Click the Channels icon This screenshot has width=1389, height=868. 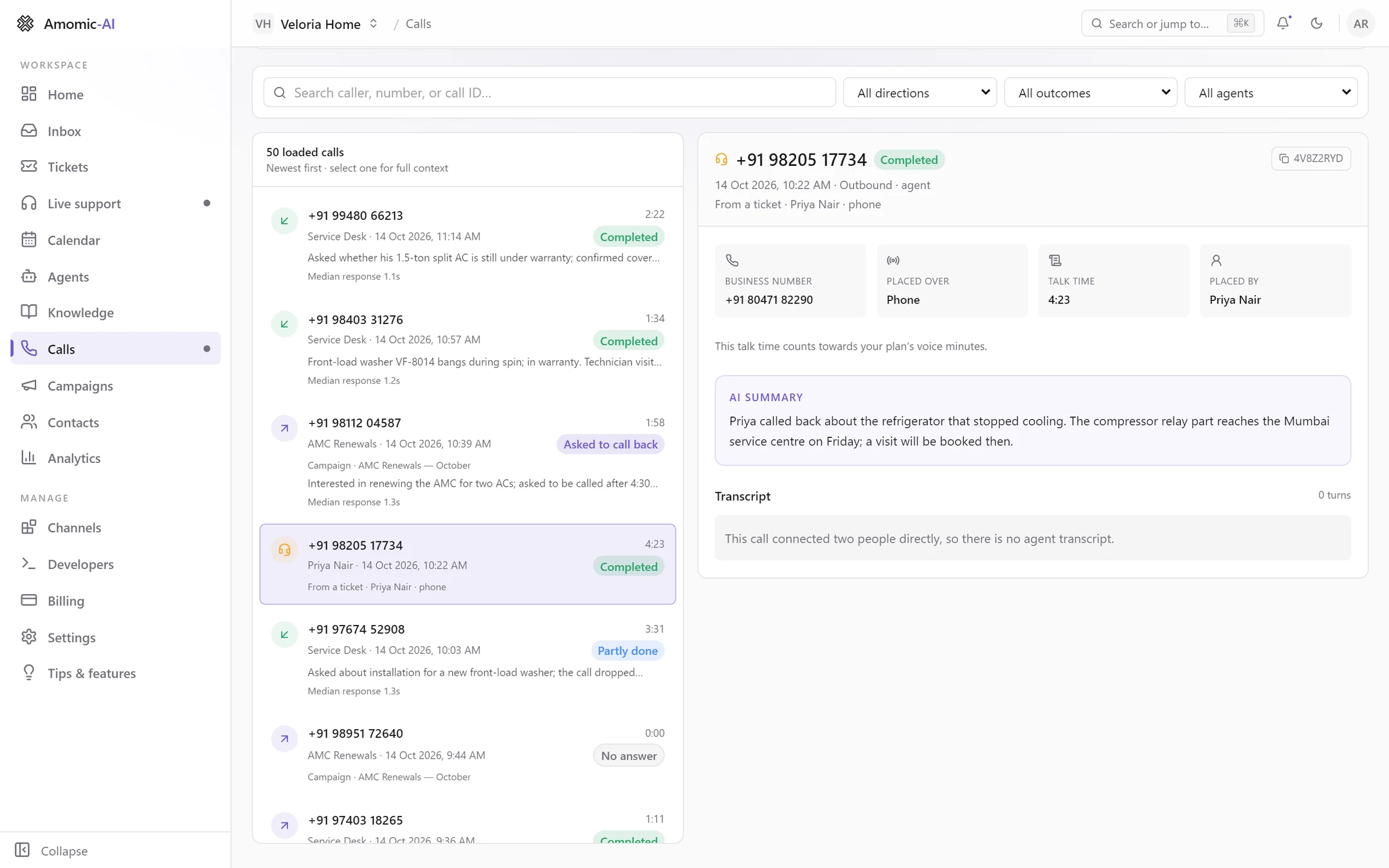28,527
